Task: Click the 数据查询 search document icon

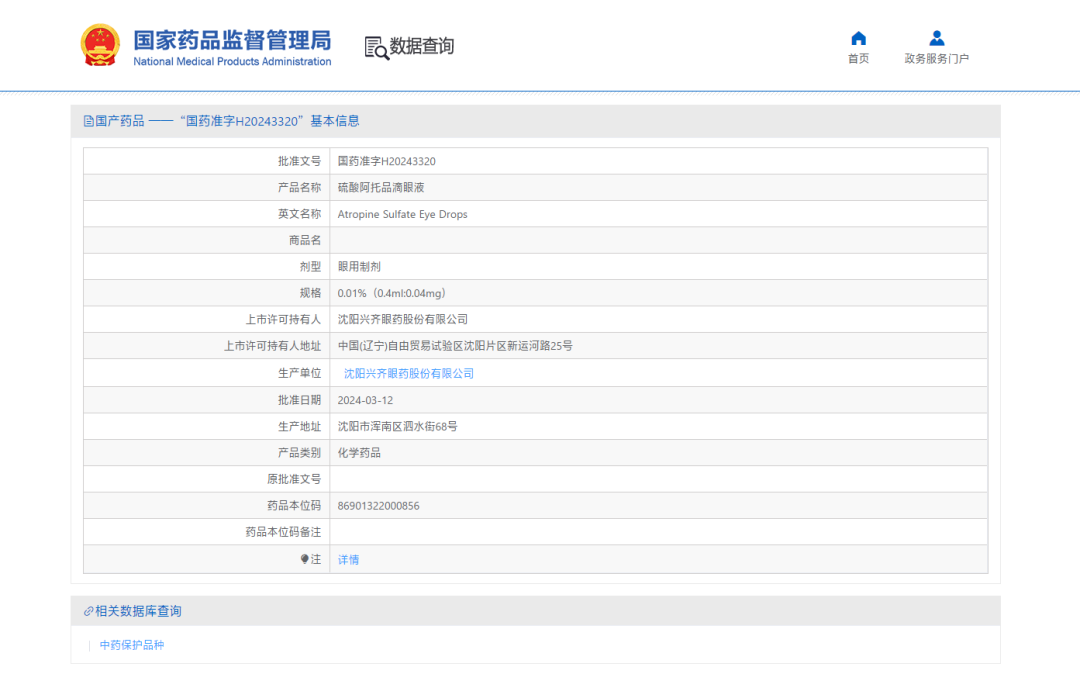Action: (376, 48)
